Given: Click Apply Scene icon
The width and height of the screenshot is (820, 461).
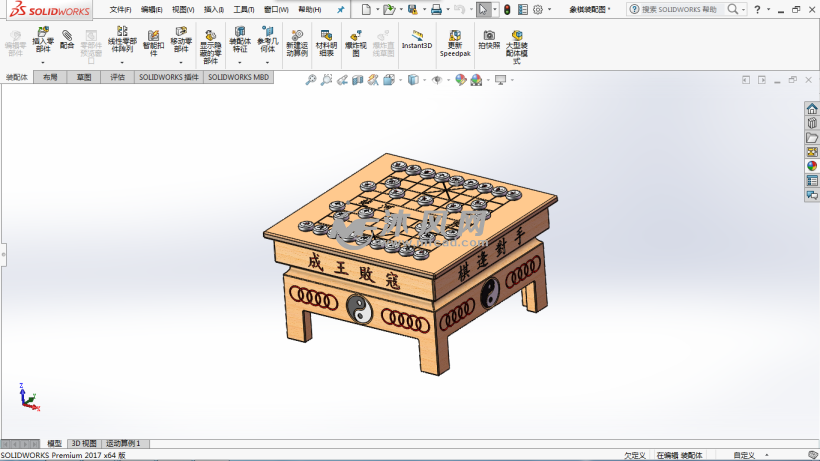Looking at the screenshot, I should [x=476, y=80].
